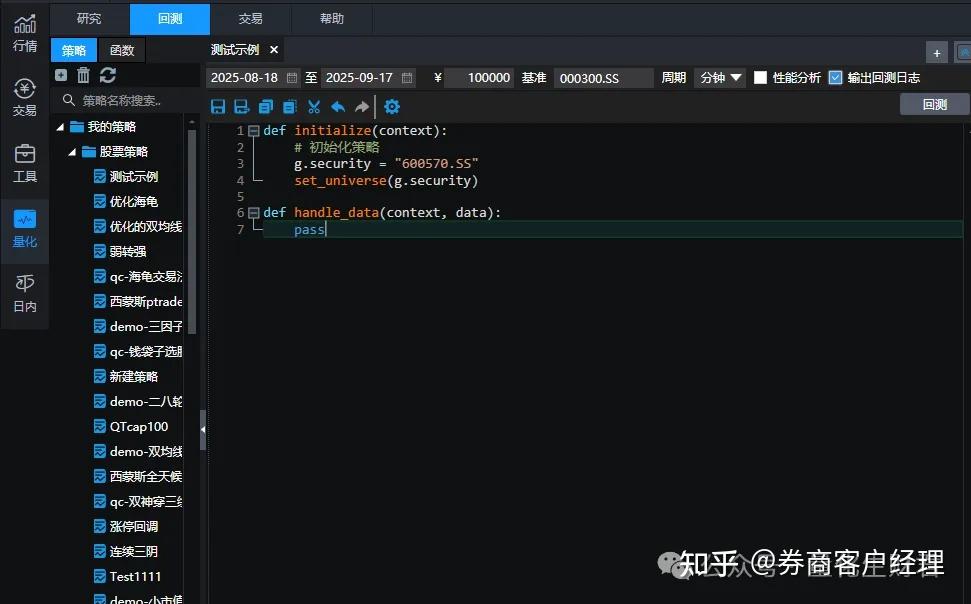Open the 周期 period dropdown showing 分钟

[720, 77]
